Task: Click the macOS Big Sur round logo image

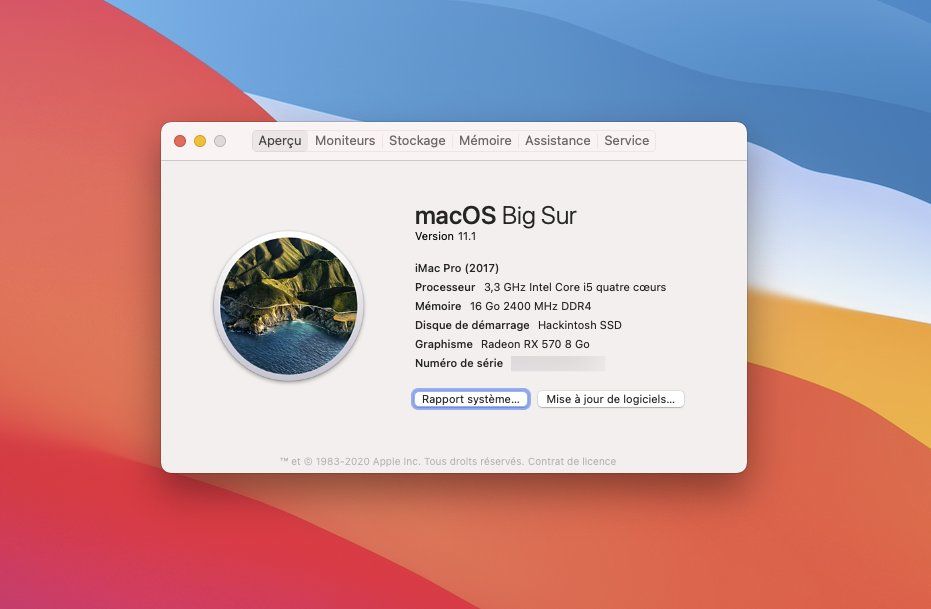Action: pos(288,306)
